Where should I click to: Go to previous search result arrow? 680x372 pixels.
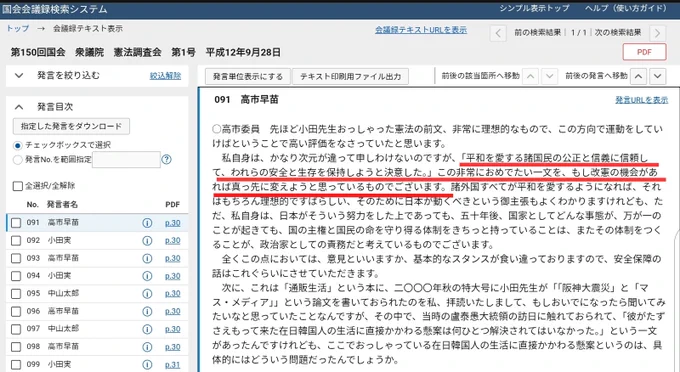click(x=498, y=33)
